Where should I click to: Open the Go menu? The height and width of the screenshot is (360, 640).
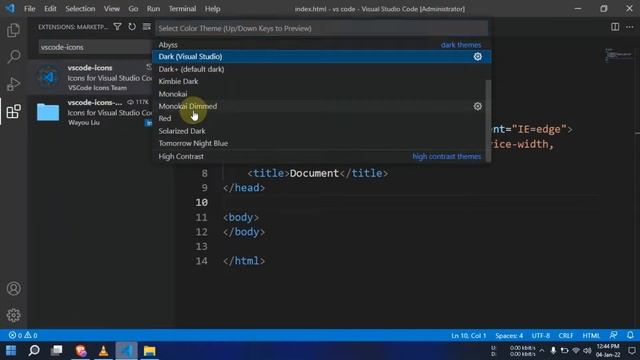pos(133,9)
